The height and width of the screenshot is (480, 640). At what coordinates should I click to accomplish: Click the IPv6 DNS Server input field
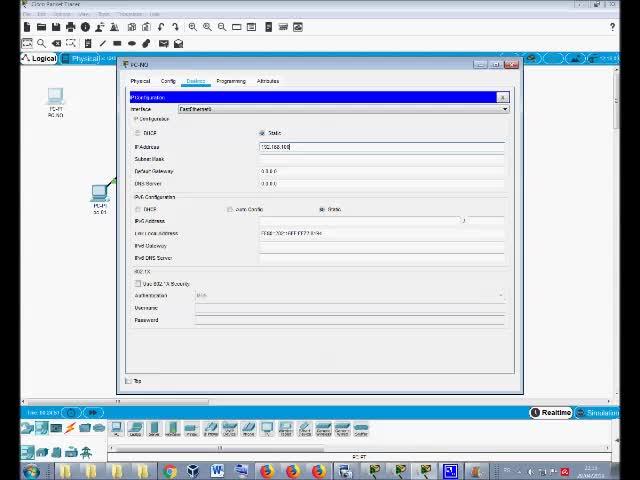coord(382,258)
